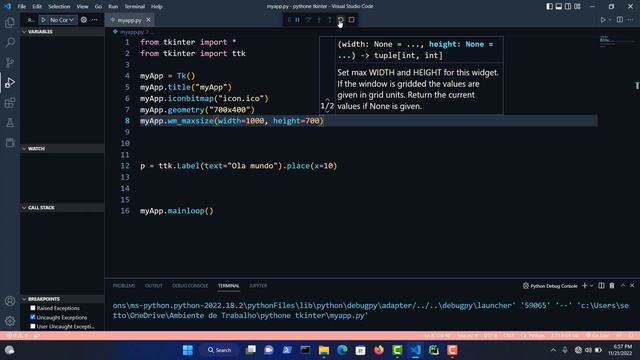Collapse the BREAKPOINTS section

(62, 299)
